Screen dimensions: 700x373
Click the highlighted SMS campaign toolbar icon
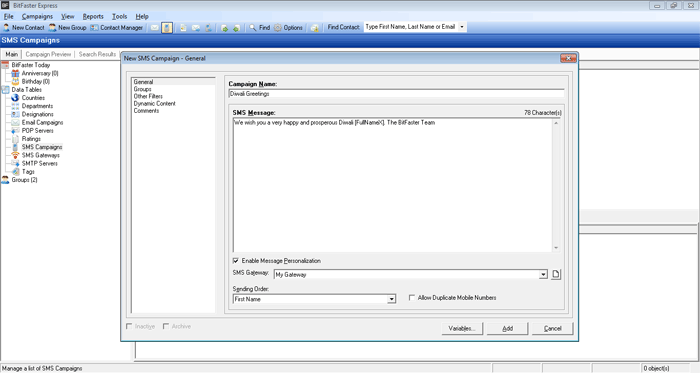click(167, 28)
